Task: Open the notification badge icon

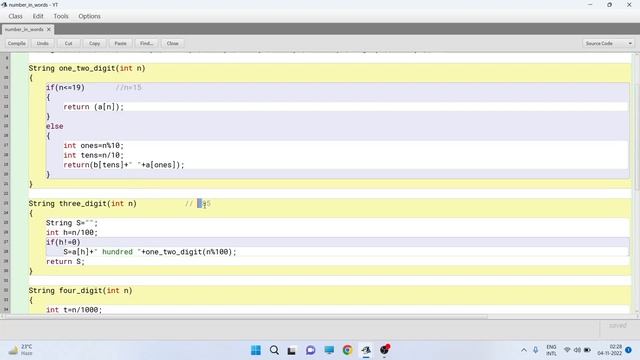Action: coord(629,350)
